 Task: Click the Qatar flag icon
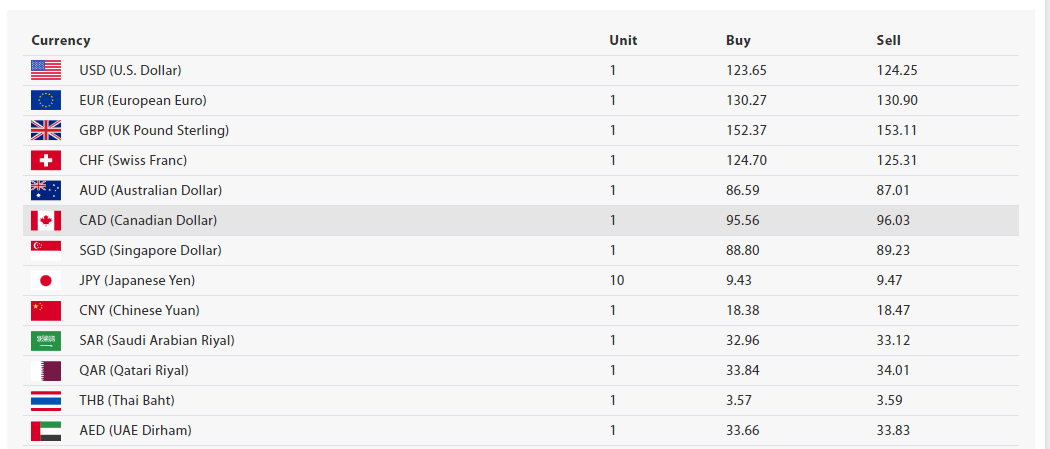pyautogui.click(x=46, y=370)
